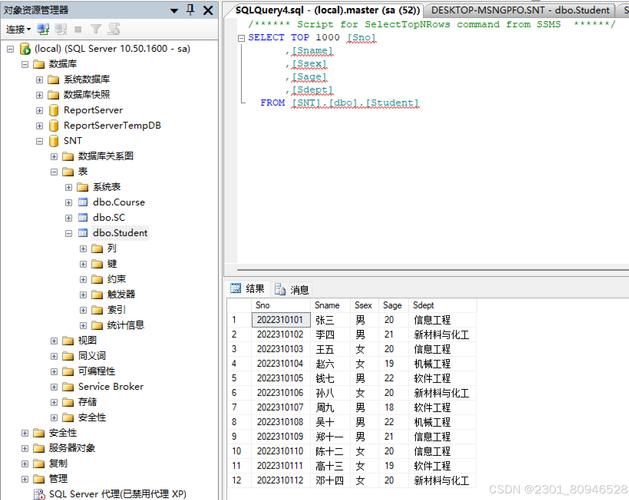Click the local SQL Server instance icon
The image size is (629, 500).
25,48
